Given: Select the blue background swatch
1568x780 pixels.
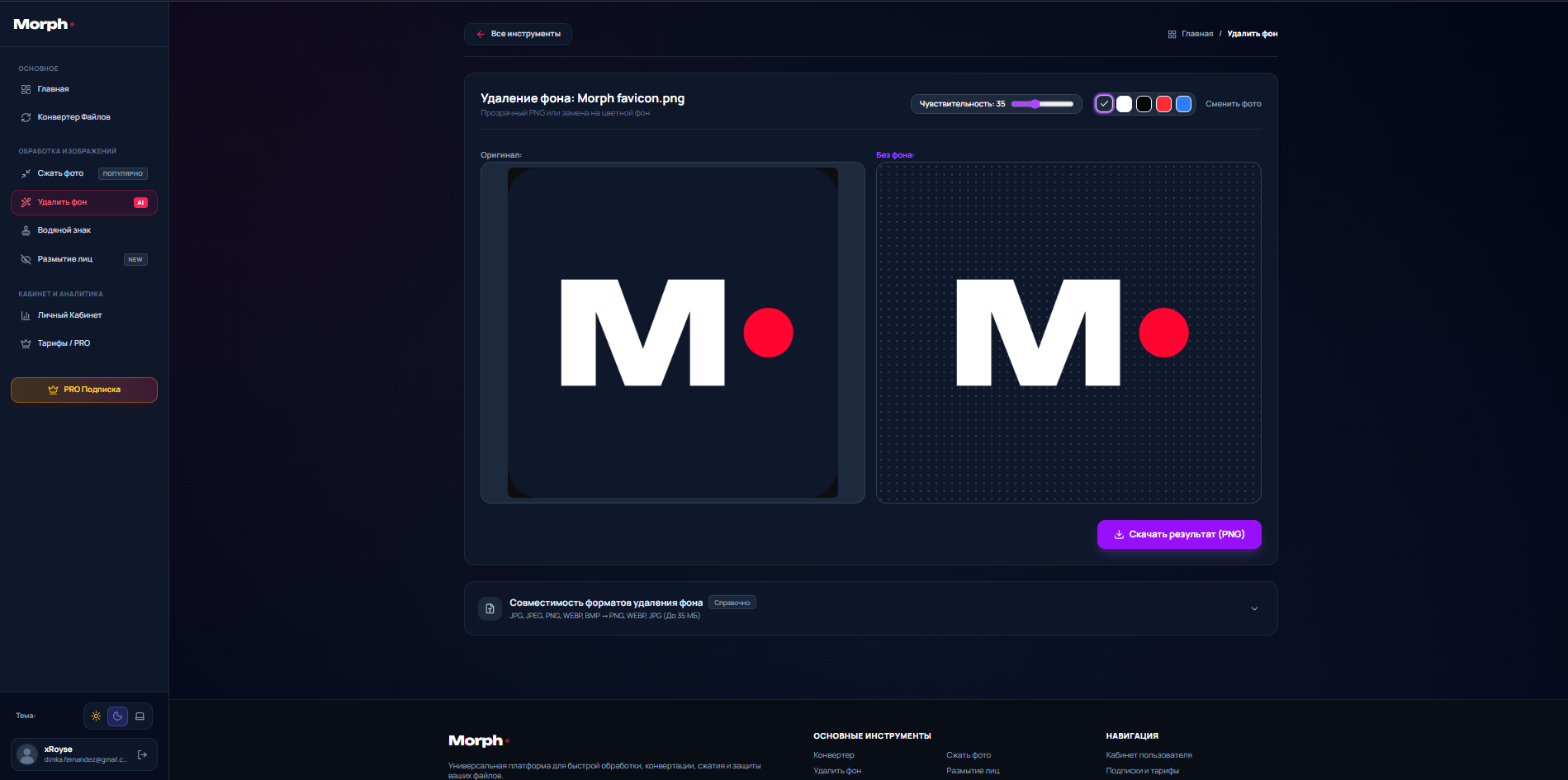Looking at the screenshot, I should 1183,104.
